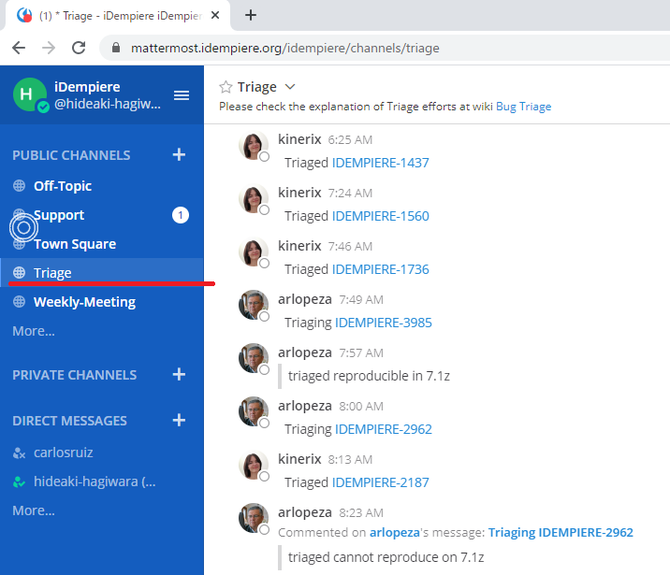Viewport: 670px width, 575px height.
Task: Go back with browser back arrow
Action: point(19,48)
